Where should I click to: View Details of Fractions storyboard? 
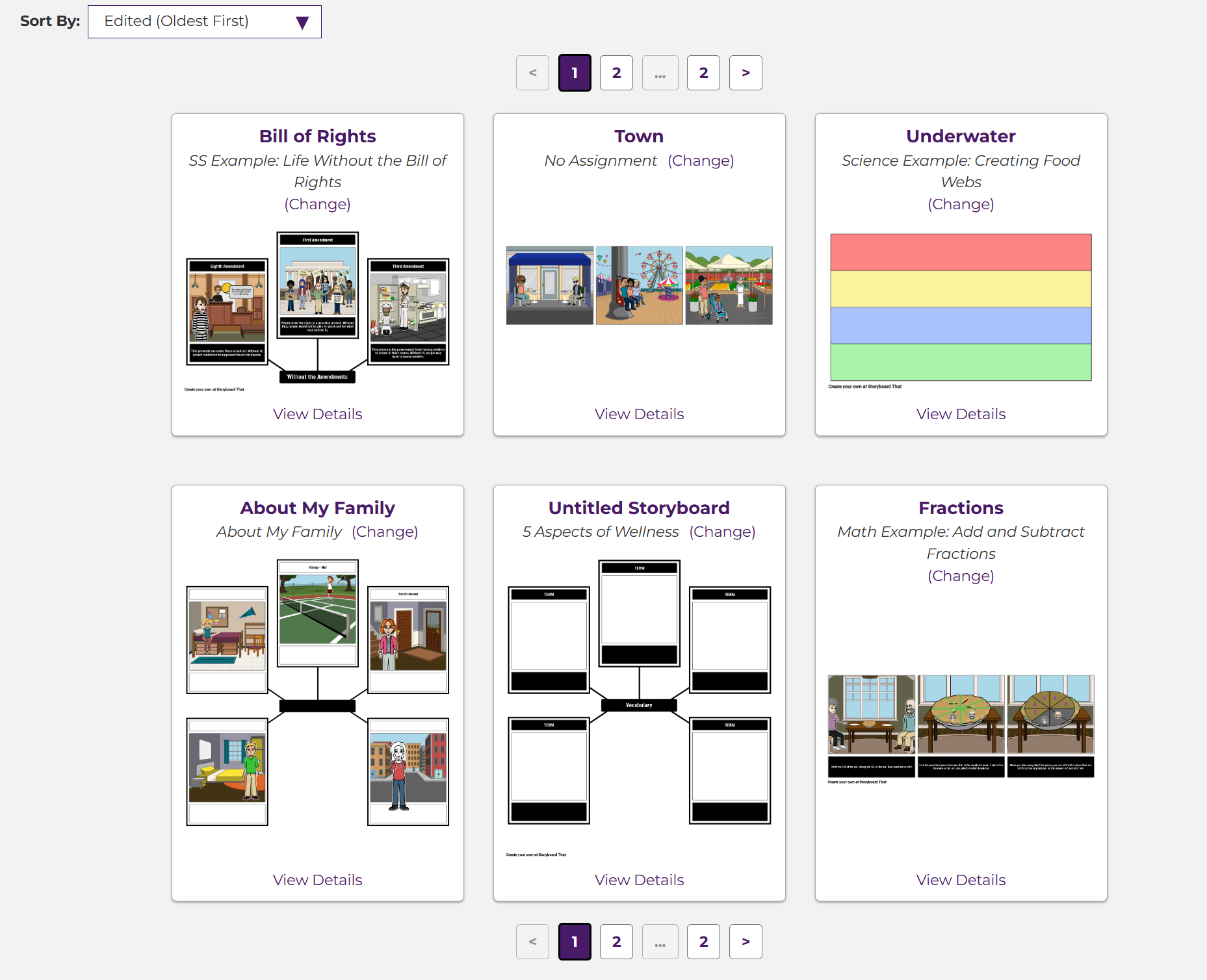tap(961, 880)
